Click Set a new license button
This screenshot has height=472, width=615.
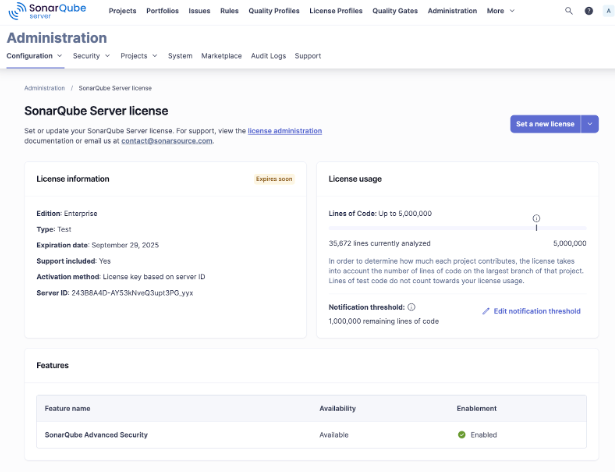coord(545,124)
